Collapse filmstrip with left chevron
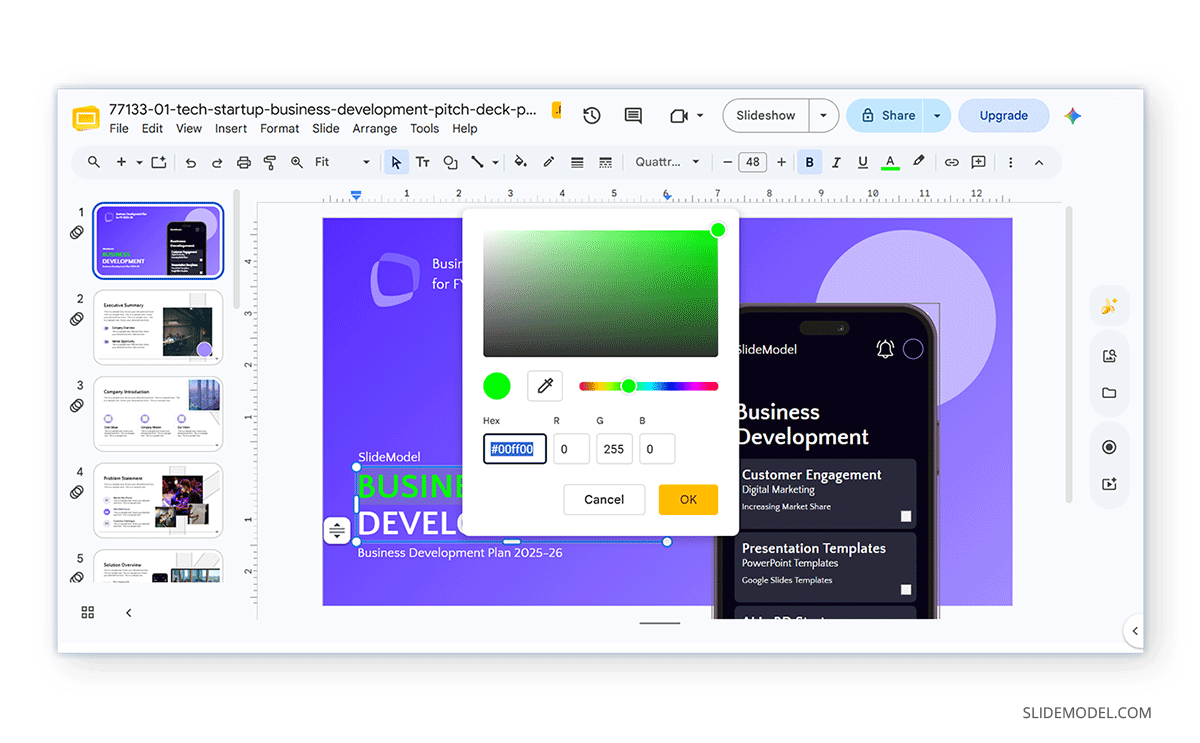The width and height of the screenshot is (1200, 743). (128, 612)
